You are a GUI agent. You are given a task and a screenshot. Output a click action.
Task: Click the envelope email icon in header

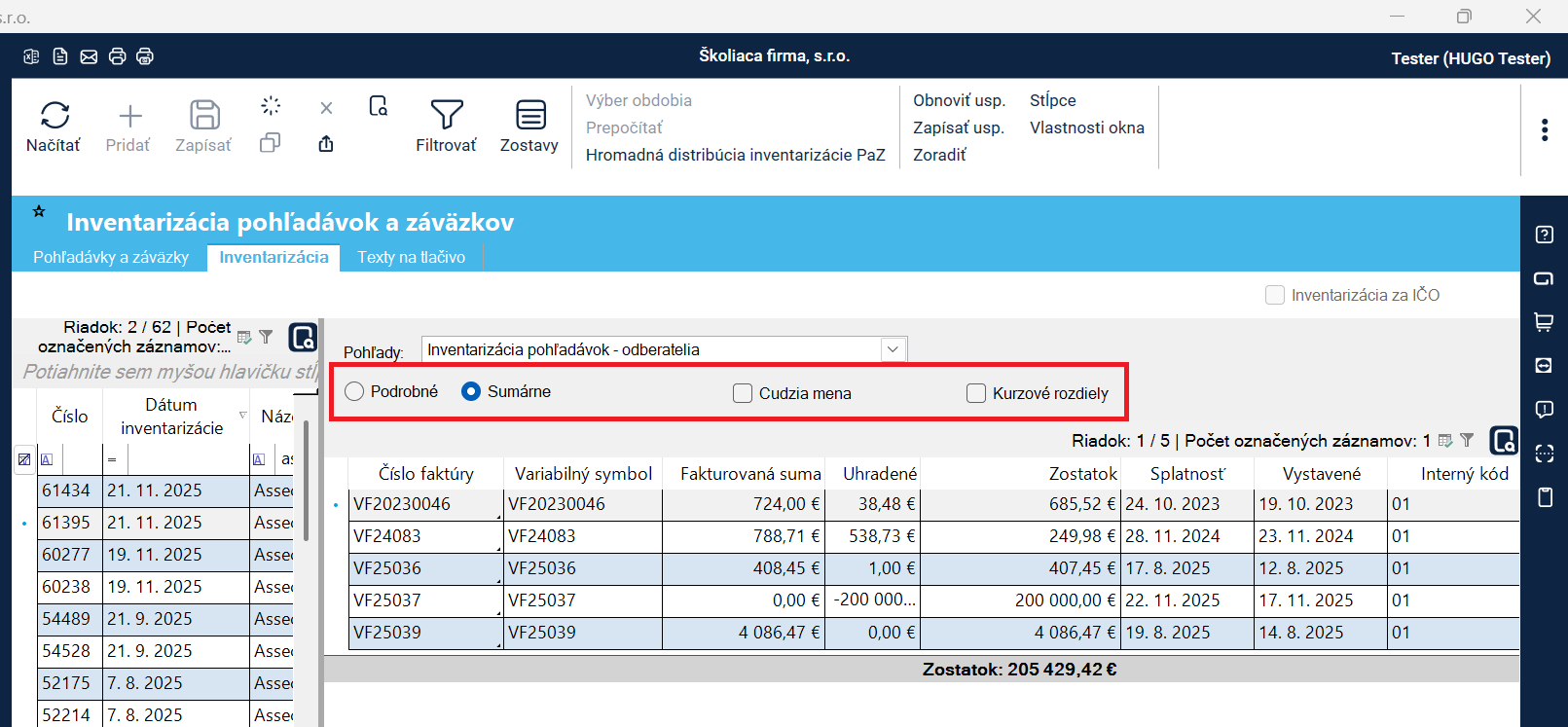coord(89,56)
